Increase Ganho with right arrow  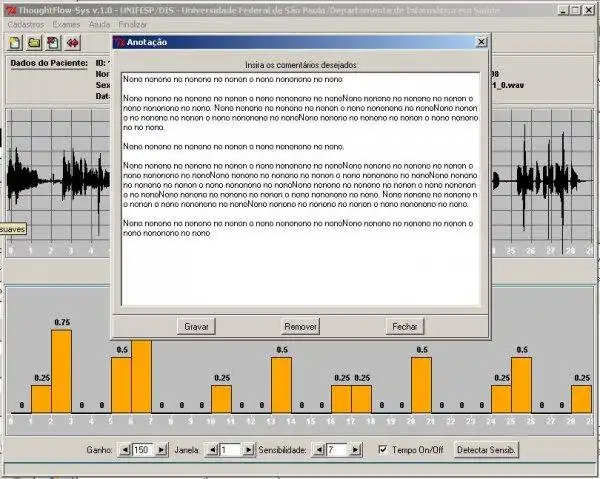tap(161, 450)
